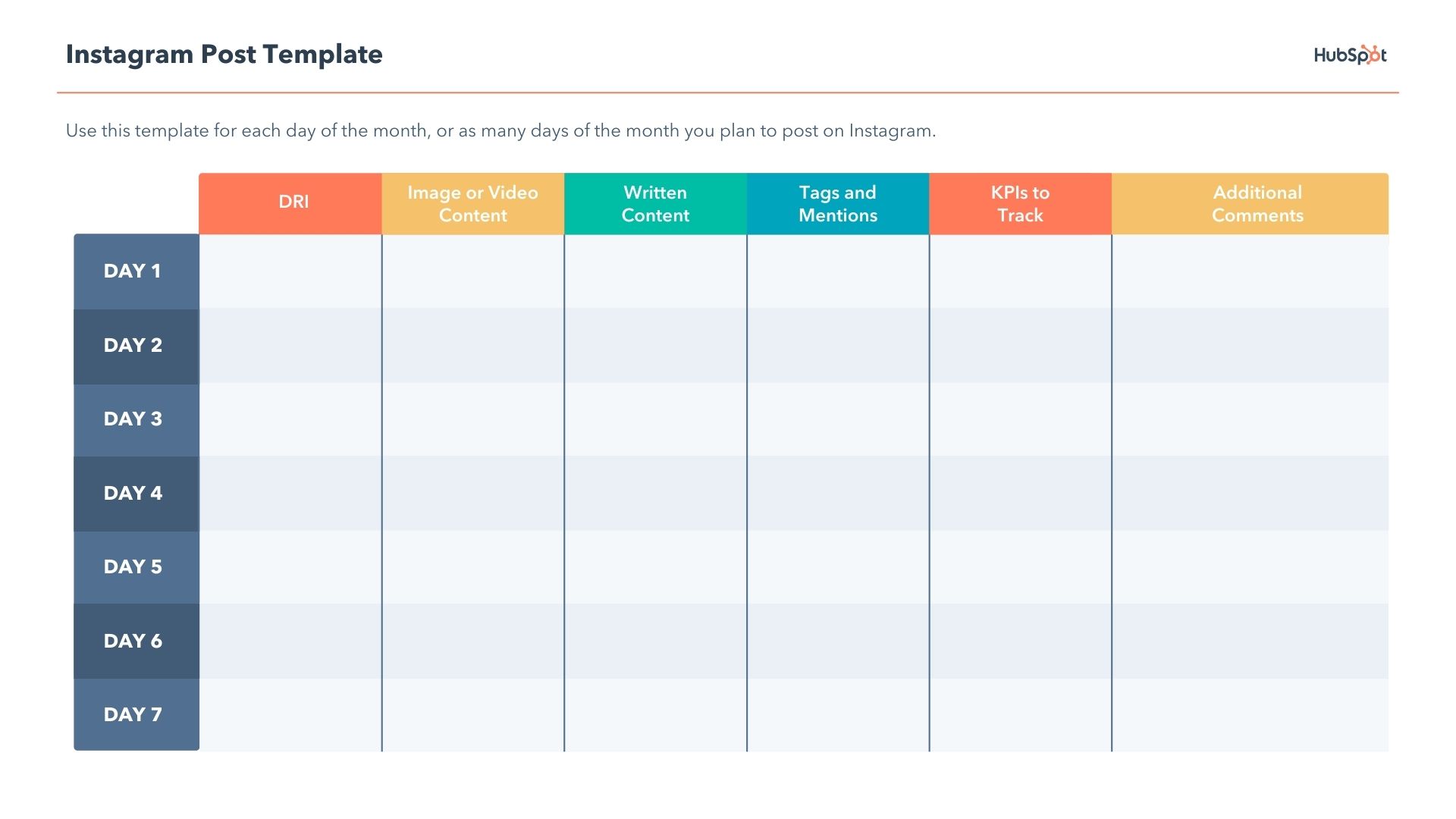Viewport: 1456px width, 819px height.
Task: Click the KPIs to Track column header
Action: (x=1020, y=204)
